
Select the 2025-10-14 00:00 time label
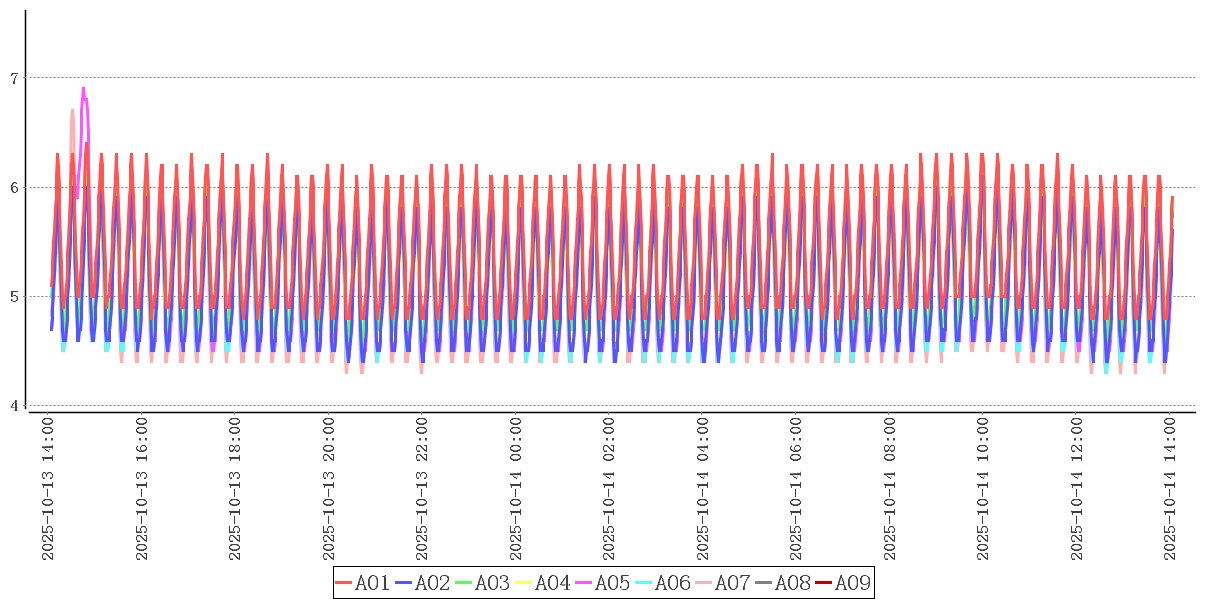(x=516, y=490)
